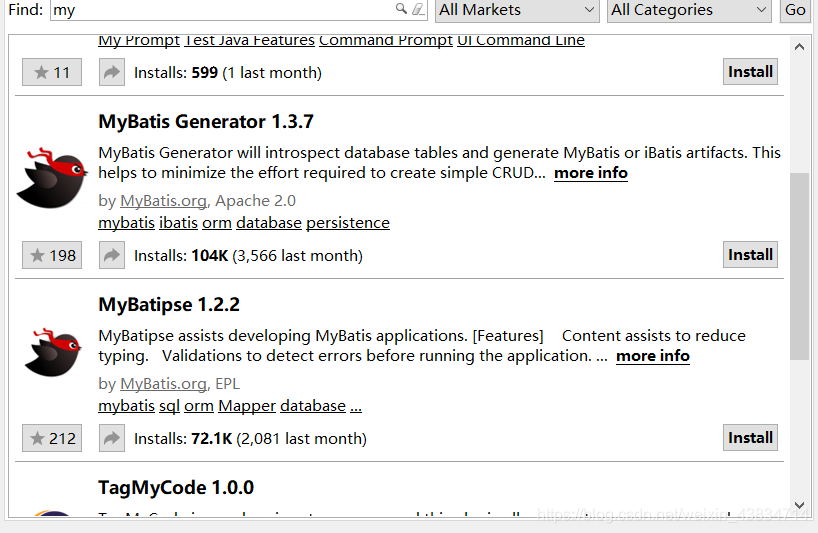Star MyBatis Generator with 198 favorites
The image size is (818, 533).
pyautogui.click(x=52, y=255)
